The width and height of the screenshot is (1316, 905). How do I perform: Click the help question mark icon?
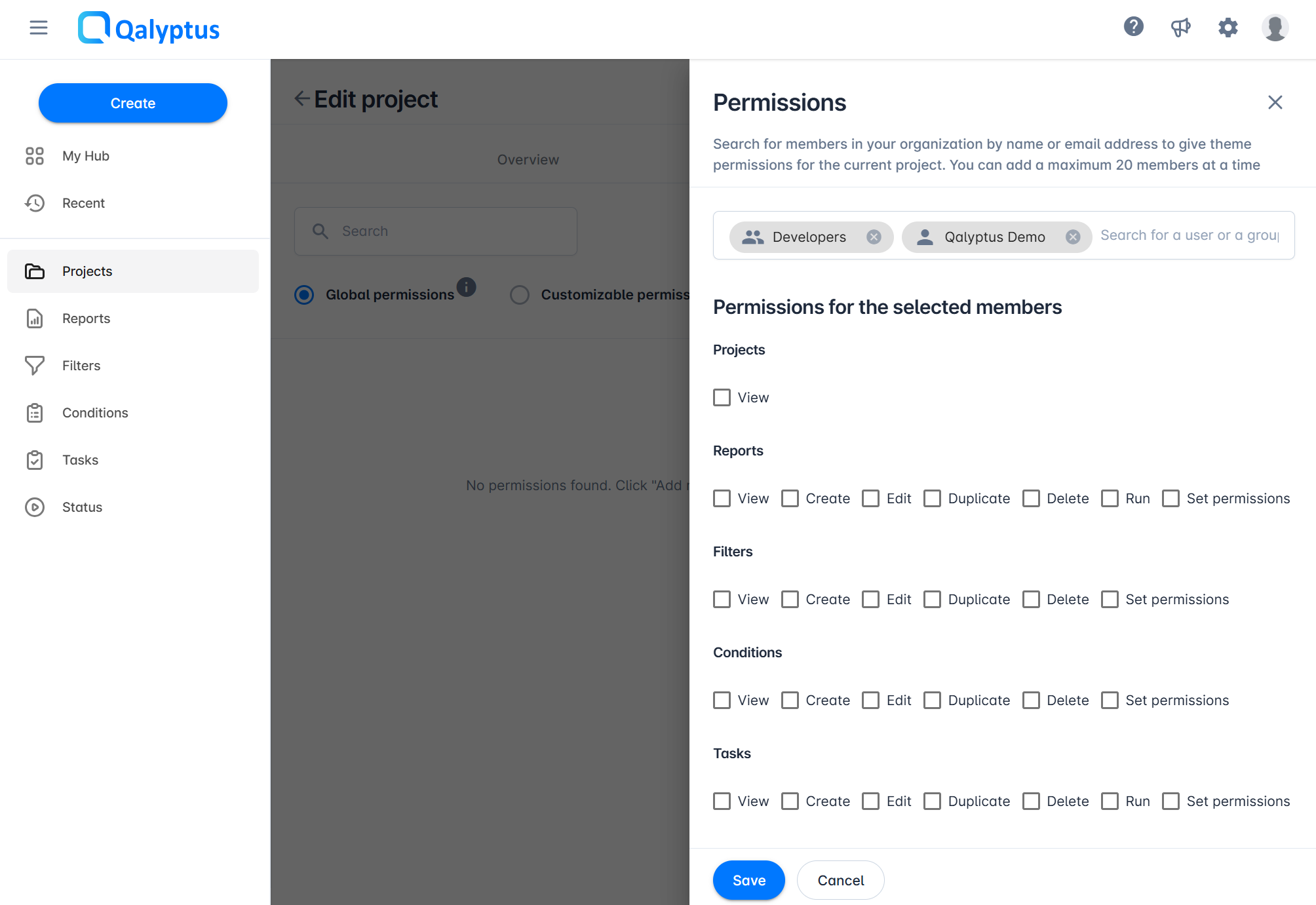click(x=1133, y=27)
